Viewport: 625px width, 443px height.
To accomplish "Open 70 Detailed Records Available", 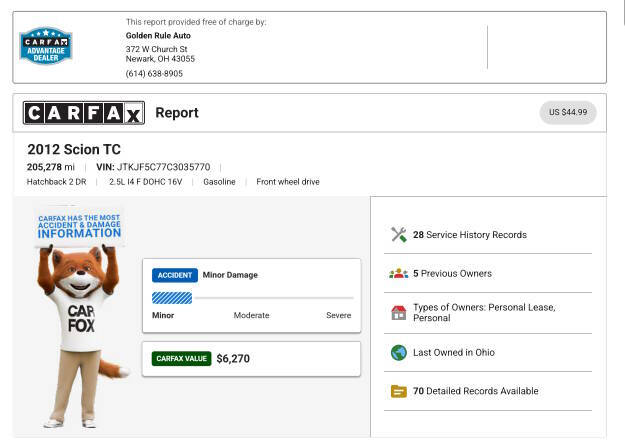I will tap(476, 391).
